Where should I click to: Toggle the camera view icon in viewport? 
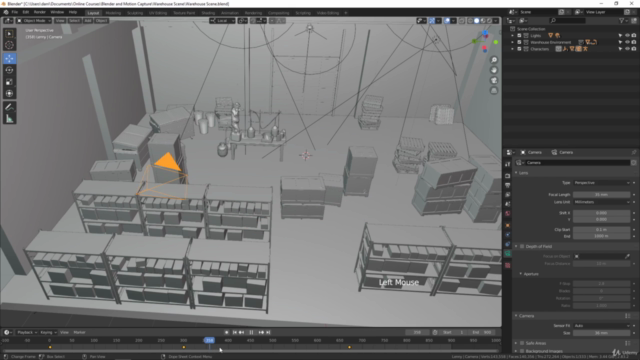494,80
